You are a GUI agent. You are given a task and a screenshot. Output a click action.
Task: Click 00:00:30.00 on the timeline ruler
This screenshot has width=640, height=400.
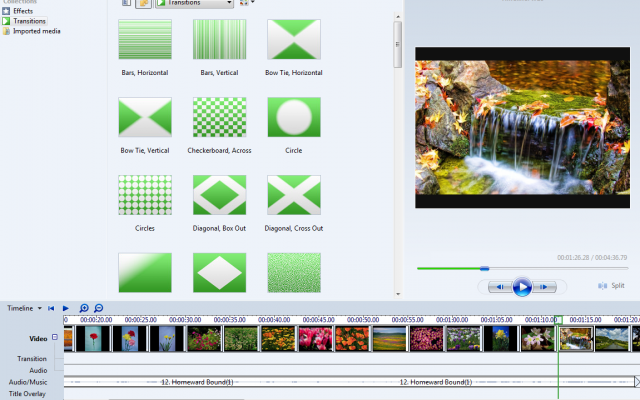pos(185,320)
